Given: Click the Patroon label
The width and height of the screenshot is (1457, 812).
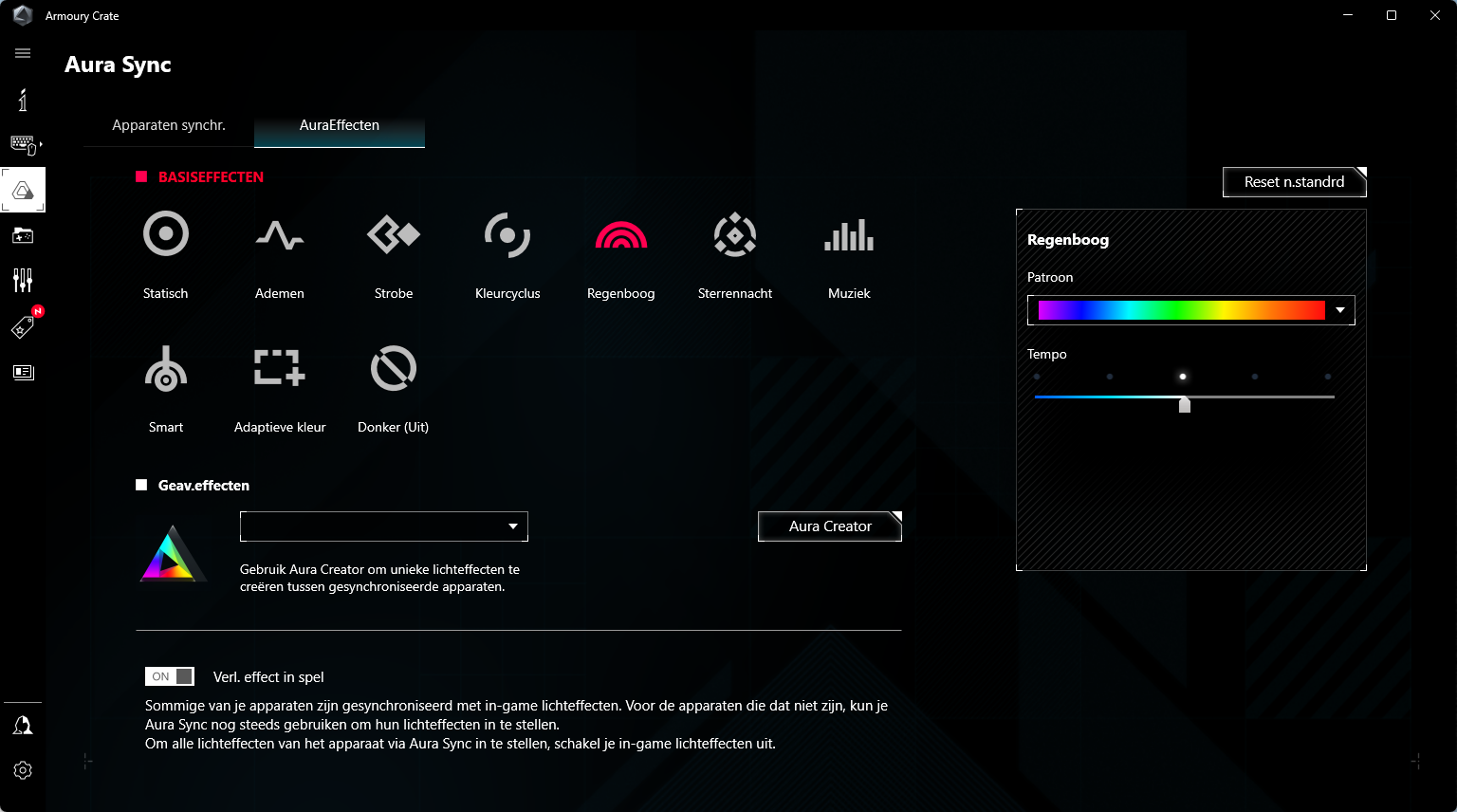Looking at the screenshot, I should coord(1050,277).
